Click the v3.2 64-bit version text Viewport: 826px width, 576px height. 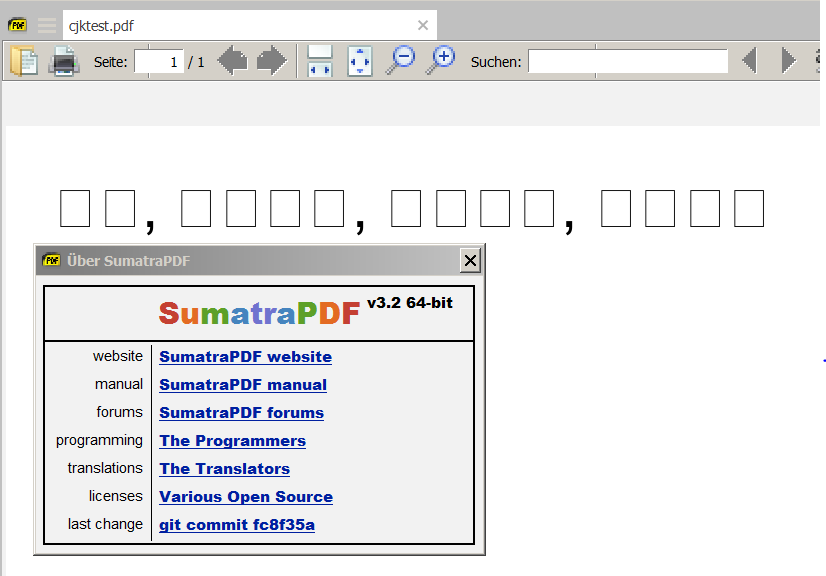pos(410,302)
